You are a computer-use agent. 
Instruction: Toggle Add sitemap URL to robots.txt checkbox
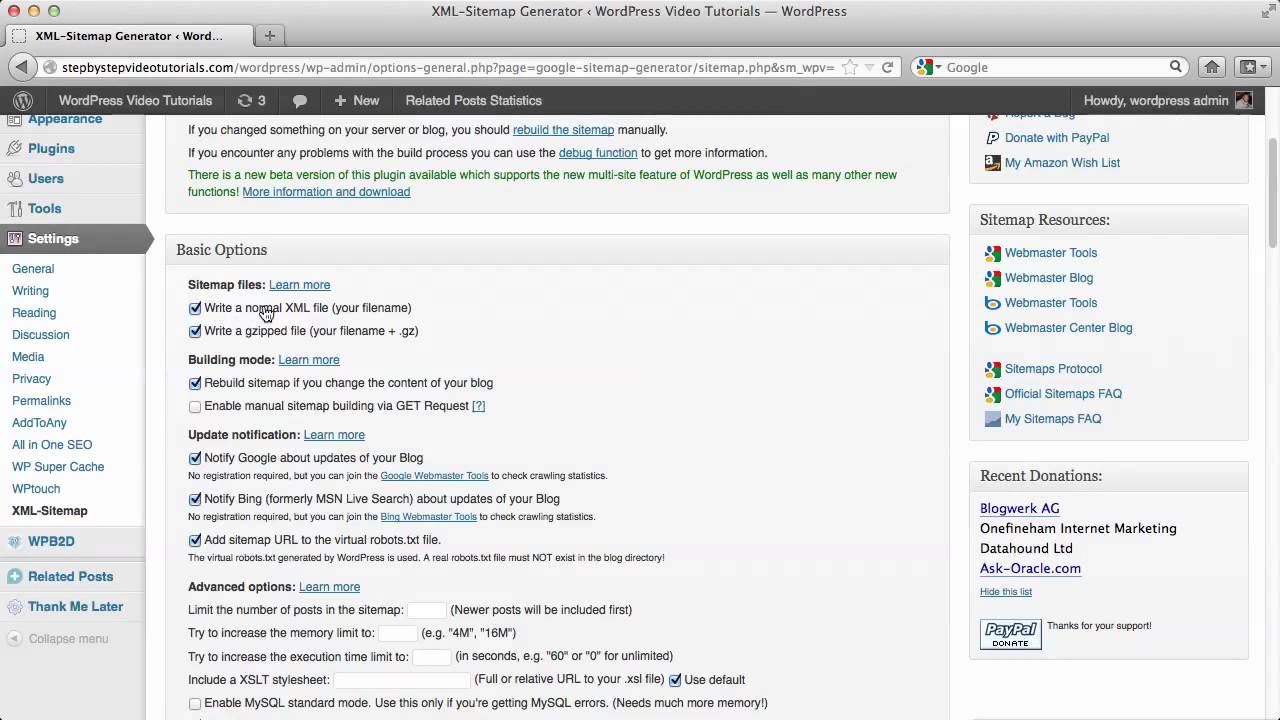pos(195,540)
